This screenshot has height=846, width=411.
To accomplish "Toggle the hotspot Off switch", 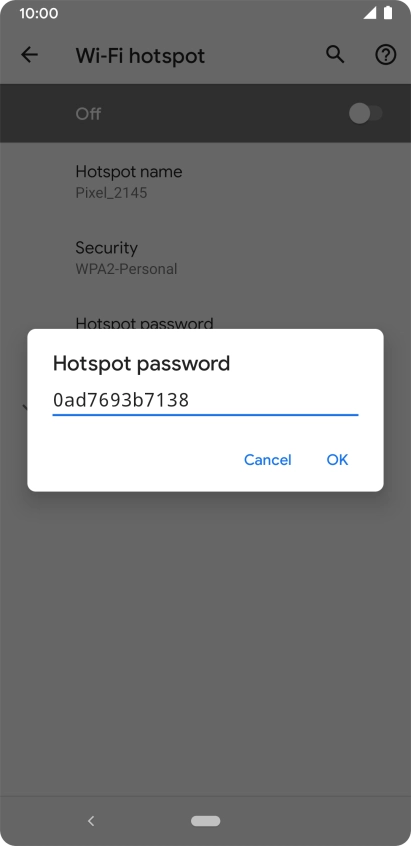I will (x=366, y=113).
